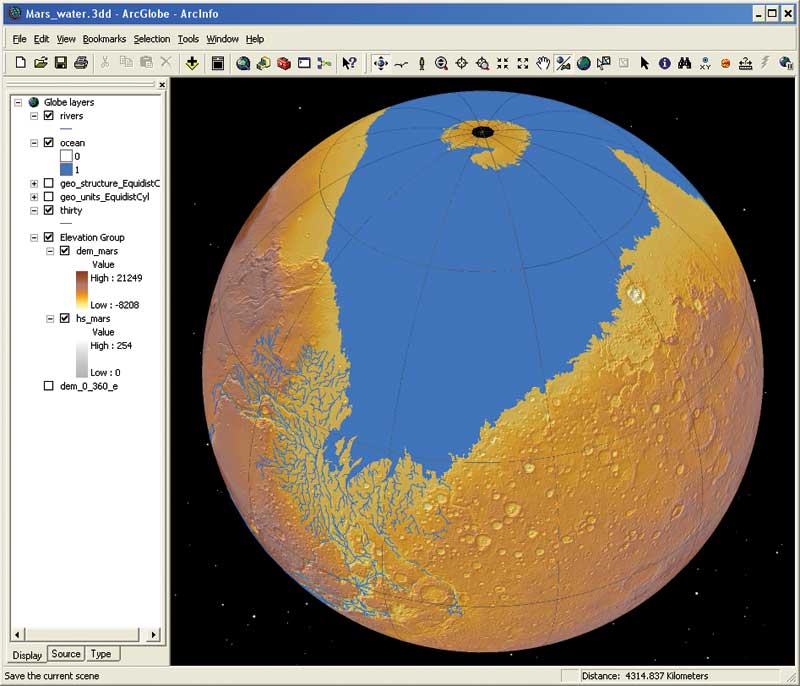This screenshot has width=800, height=686.
Task: Open the Find binoculars tool
Action: (685, 63)
